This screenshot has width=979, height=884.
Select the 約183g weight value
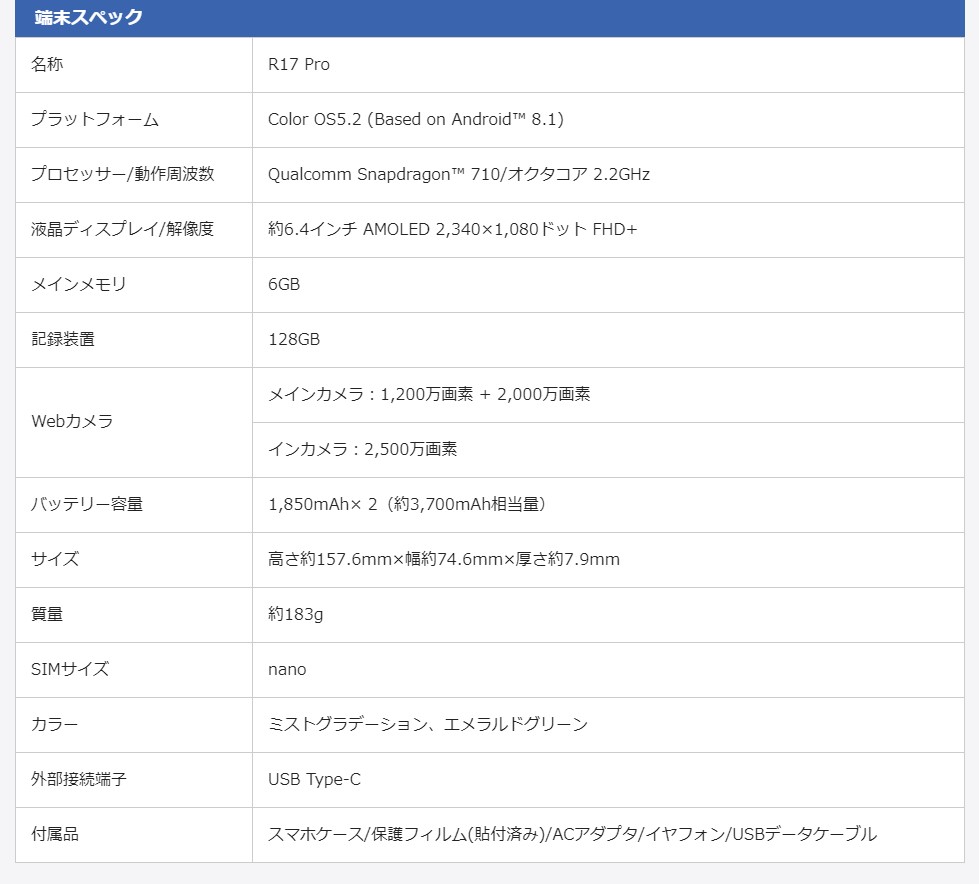pyautogui.click(x=295, y=614)
